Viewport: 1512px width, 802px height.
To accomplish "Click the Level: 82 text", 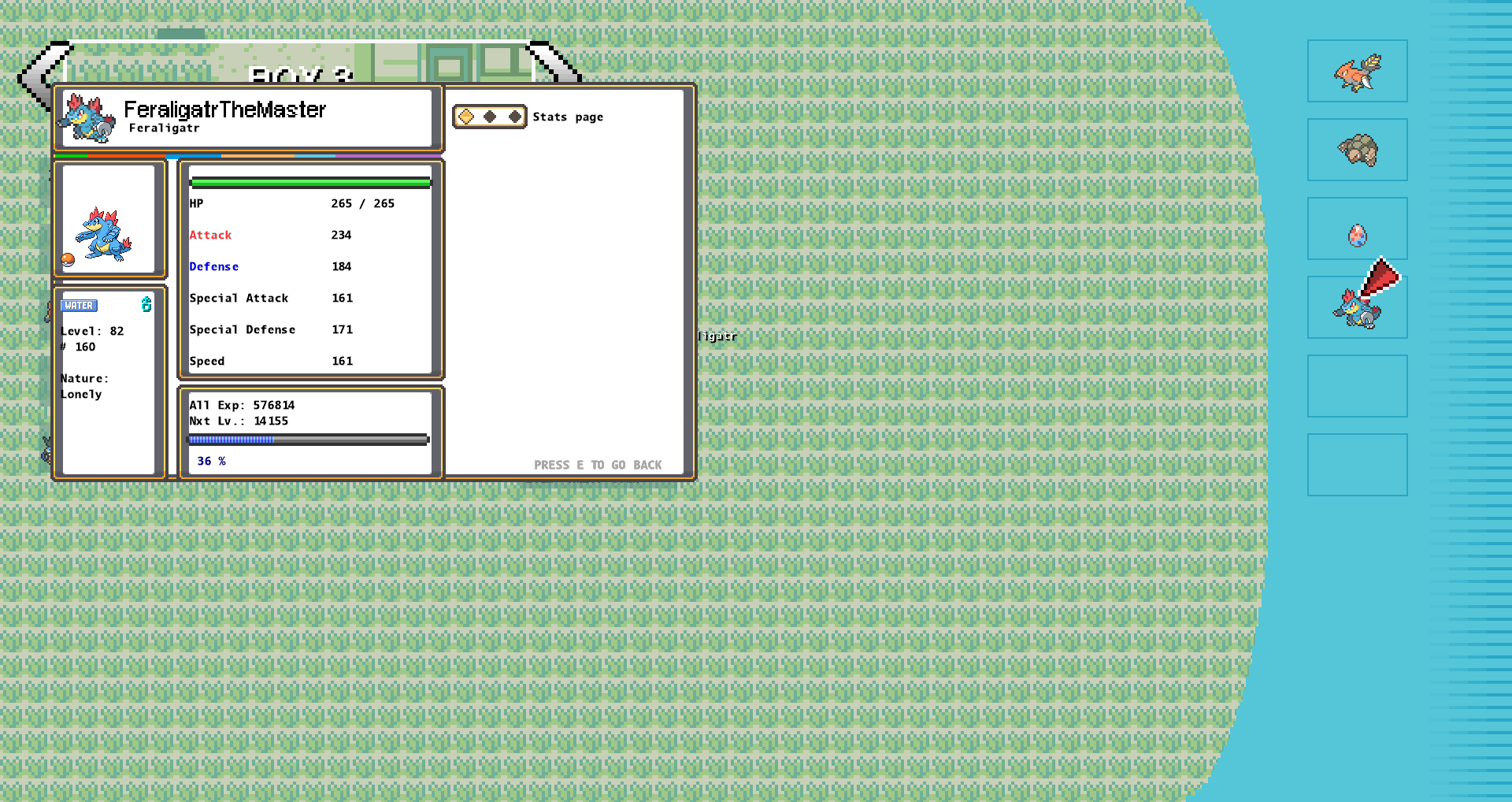I will (92, 331).
